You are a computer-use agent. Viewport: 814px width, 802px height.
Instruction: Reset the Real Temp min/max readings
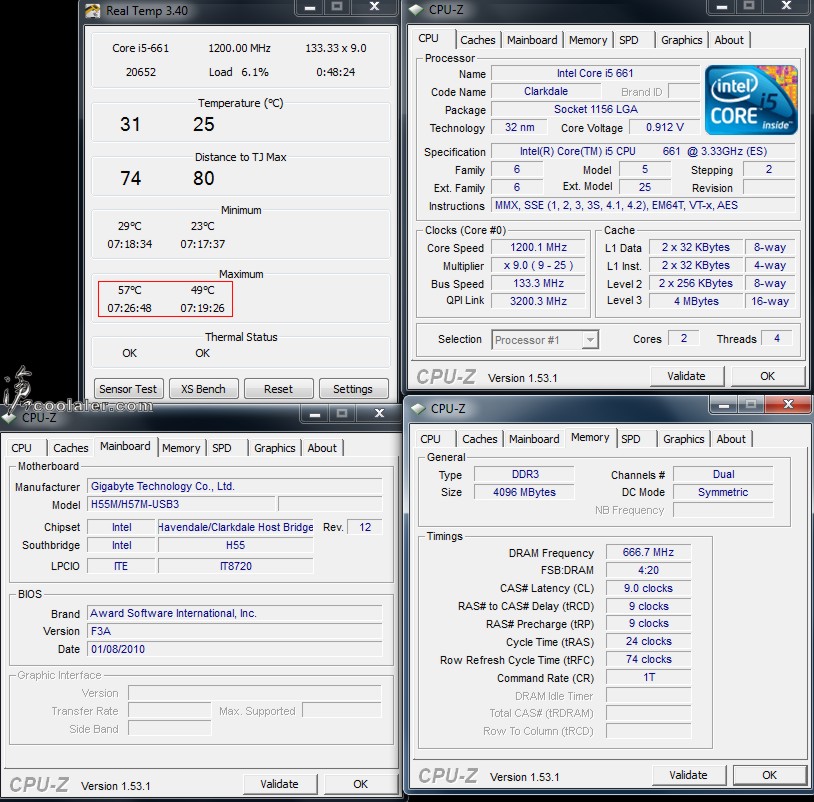pyautogui.click(x=278, y=389)
